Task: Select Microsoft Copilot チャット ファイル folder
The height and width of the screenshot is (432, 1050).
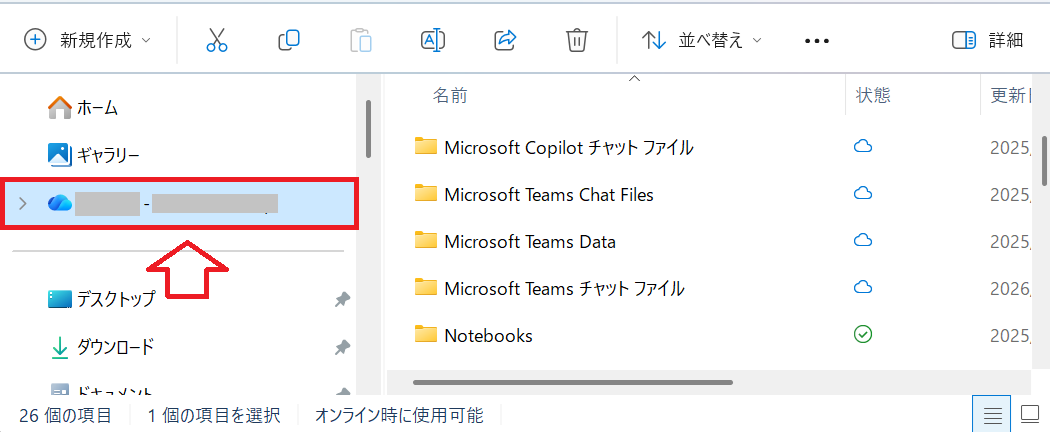Action: (x=569, y=147)
